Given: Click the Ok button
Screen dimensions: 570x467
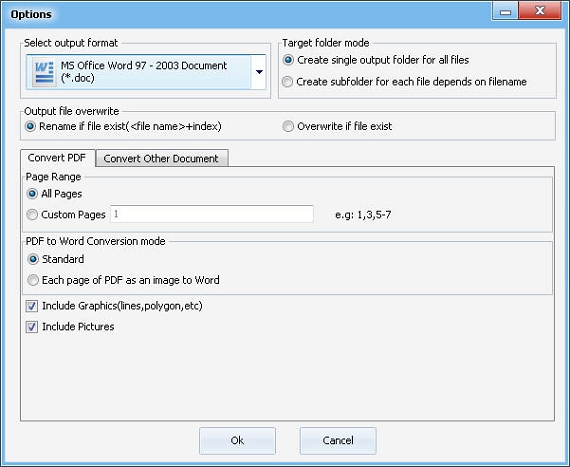Looking at the screenshot, I should coord(237,440).
